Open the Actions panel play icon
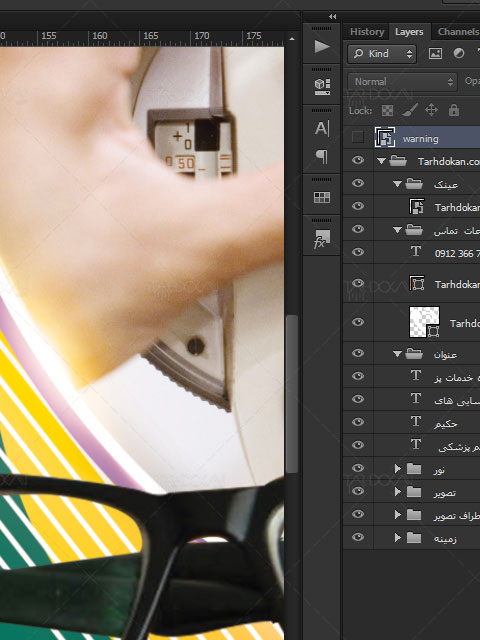The width and height of the screenshot is (480, 640). click(x=322, y=47)
